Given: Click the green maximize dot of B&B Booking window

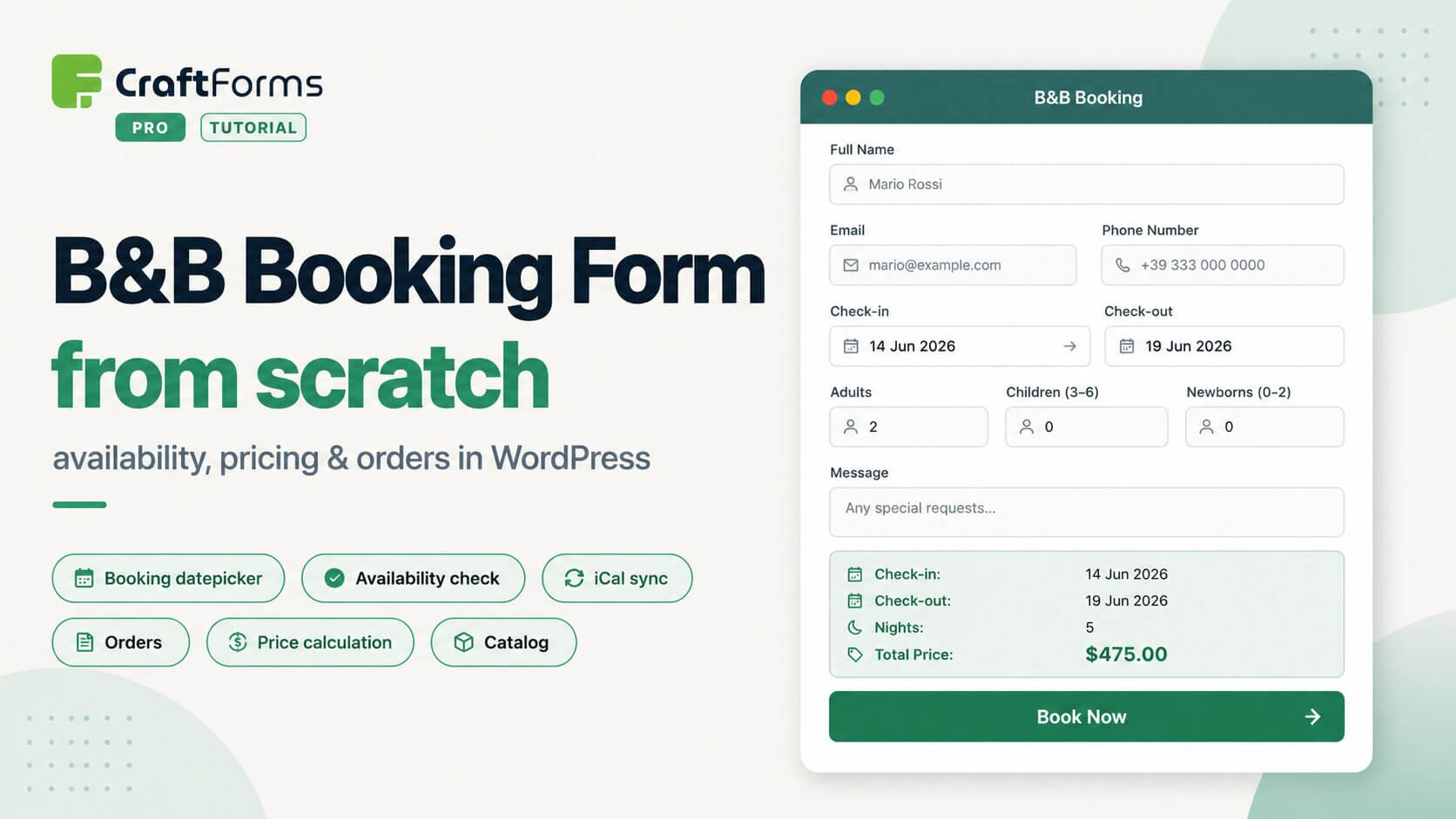Looking at the screenshot, I should tap(877, 97).
